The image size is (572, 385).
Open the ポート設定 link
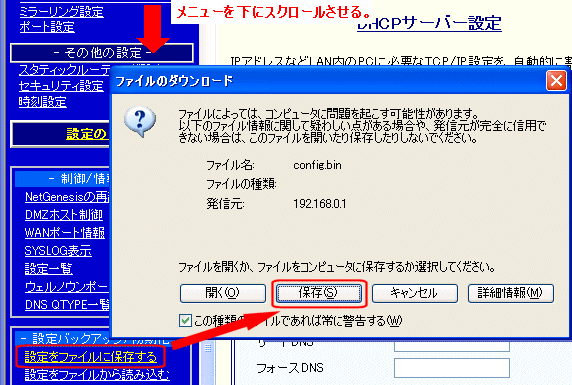coord(47,27)
